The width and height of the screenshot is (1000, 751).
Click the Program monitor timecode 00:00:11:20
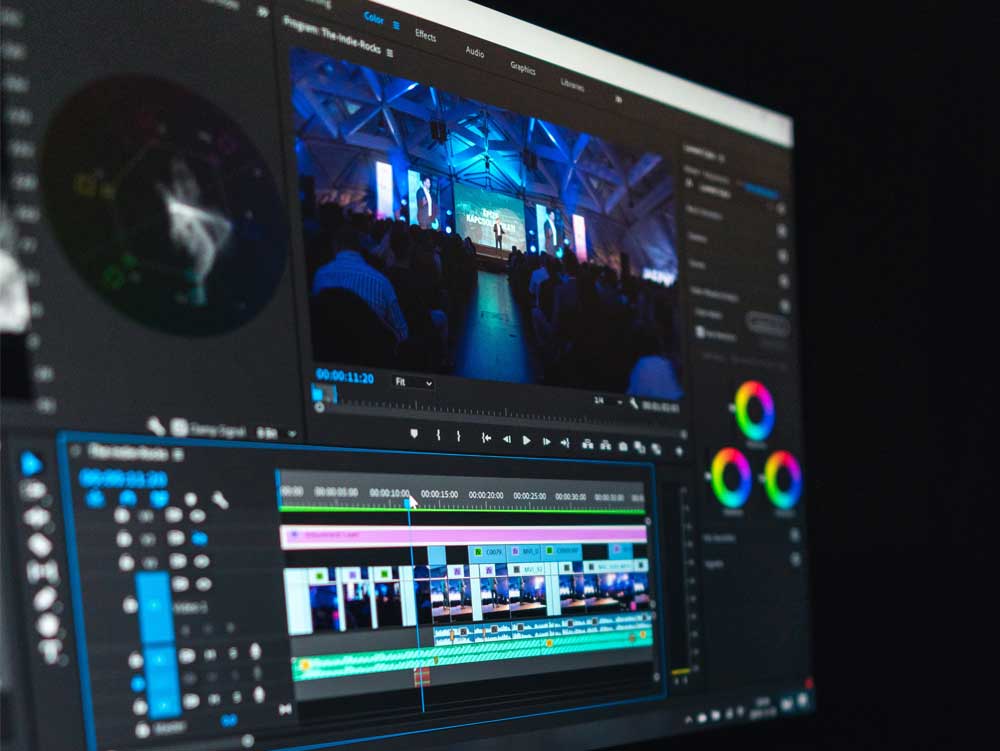coord(344,377)
